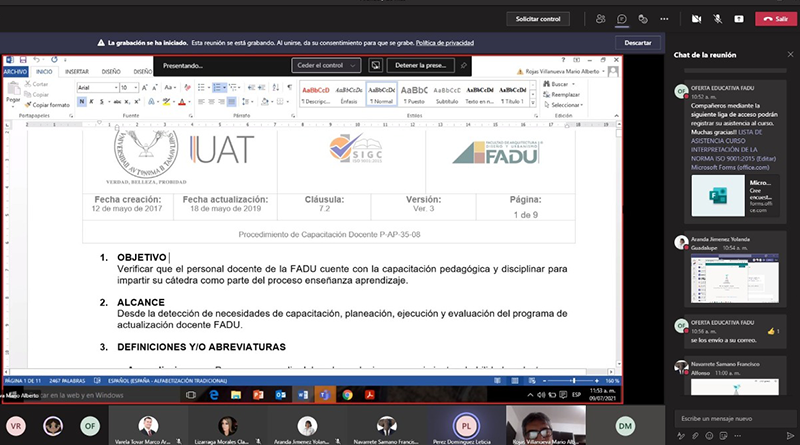Open the ARCHIVO tab in Word
The image size is (800, 445).
coord(15,72)
